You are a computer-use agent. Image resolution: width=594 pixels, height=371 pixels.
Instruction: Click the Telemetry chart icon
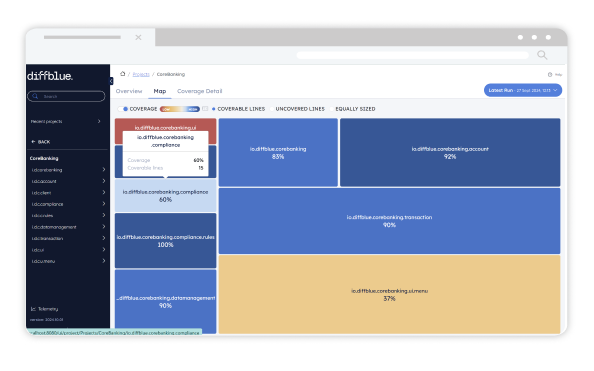33,309
